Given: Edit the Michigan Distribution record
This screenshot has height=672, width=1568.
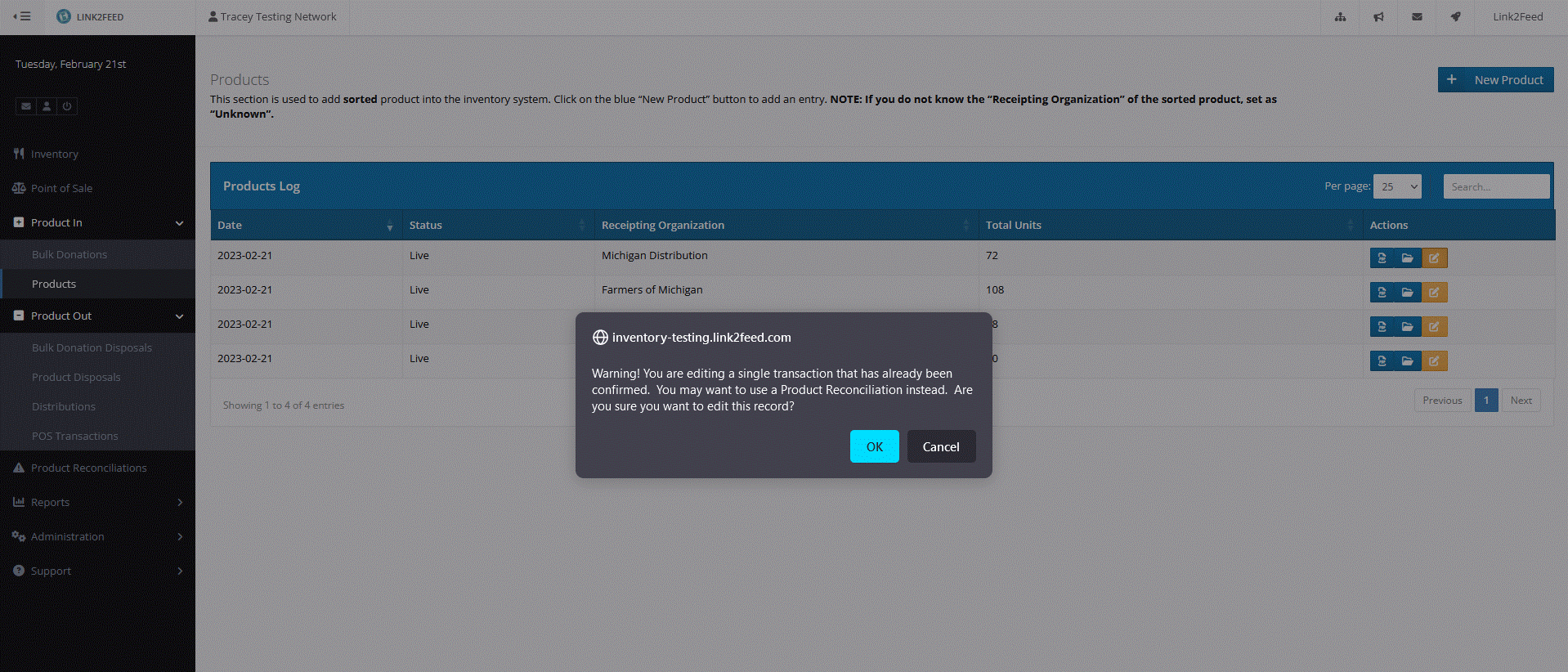Looking at the screenshot, I should click(1434, 258).
